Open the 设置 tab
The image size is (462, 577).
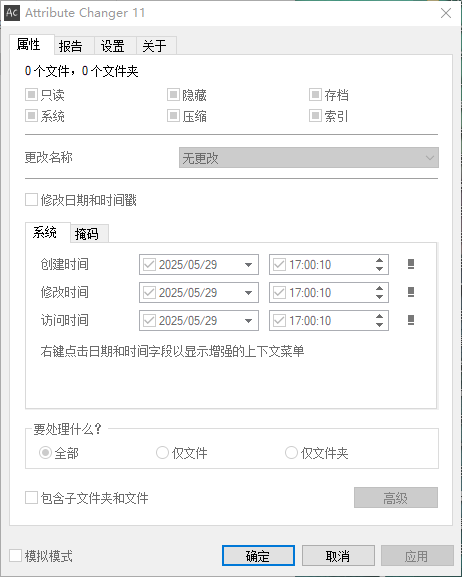[115, 46]
